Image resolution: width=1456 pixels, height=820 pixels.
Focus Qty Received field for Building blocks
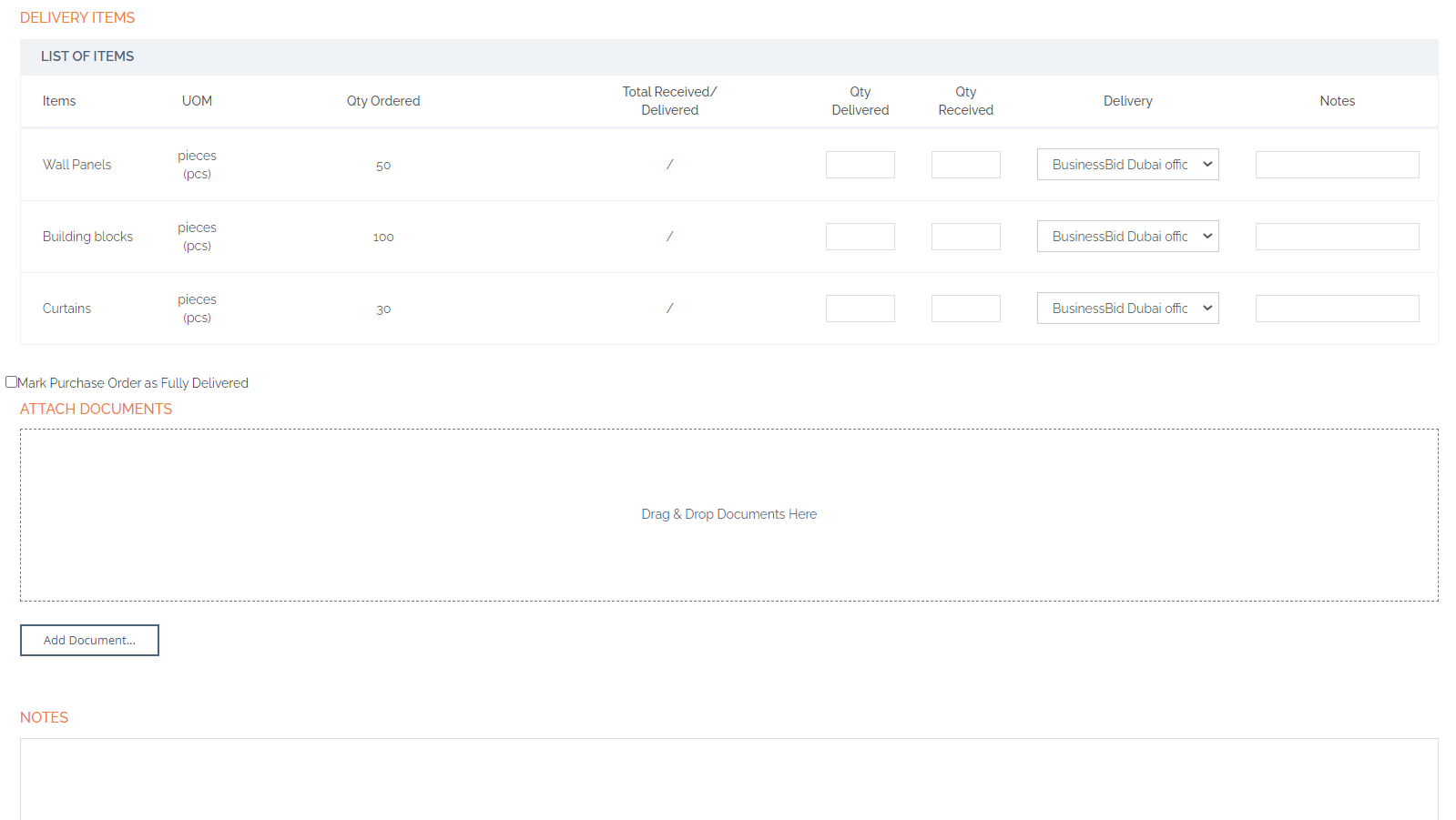point(965,237)
